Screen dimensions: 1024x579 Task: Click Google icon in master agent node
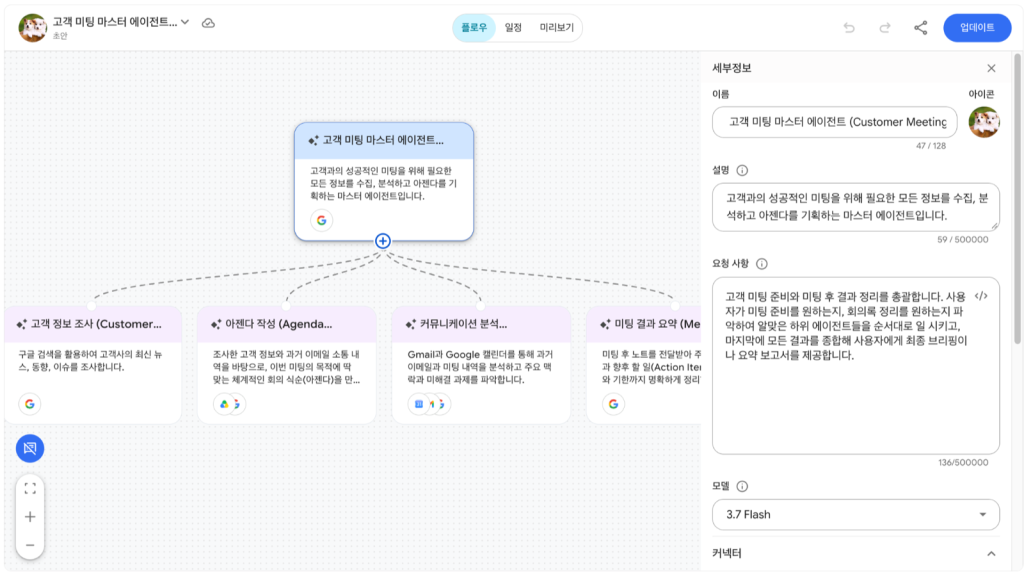(x=321, y=221)
